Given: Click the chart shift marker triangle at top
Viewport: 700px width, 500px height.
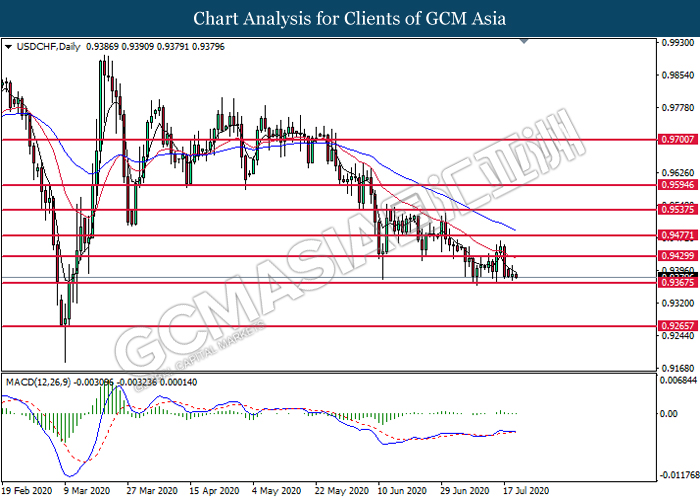Looking at the screenshot, I should tap(524, 42).
